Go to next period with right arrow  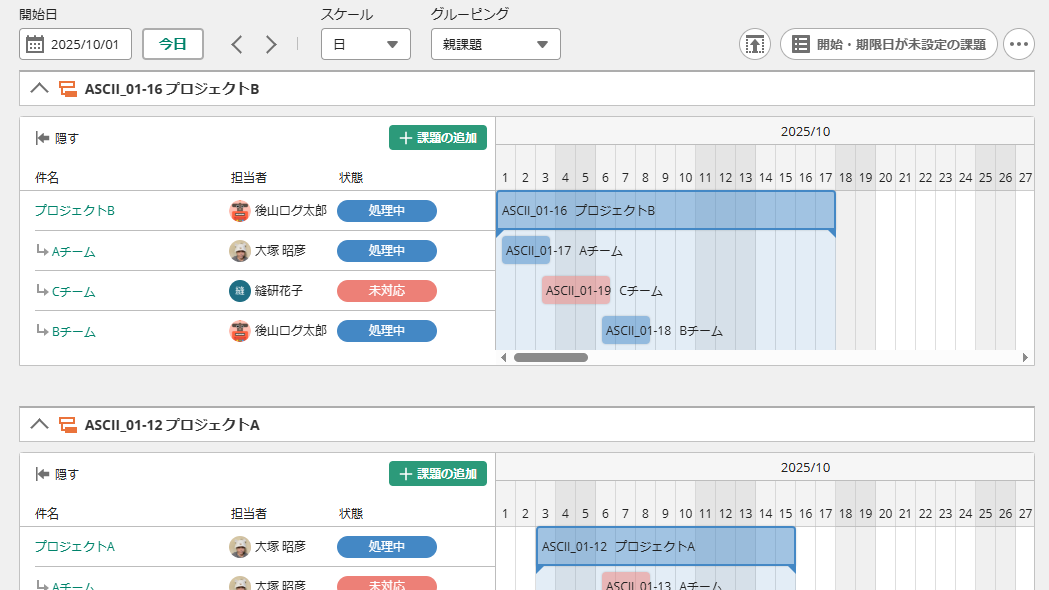coord(271,44)
